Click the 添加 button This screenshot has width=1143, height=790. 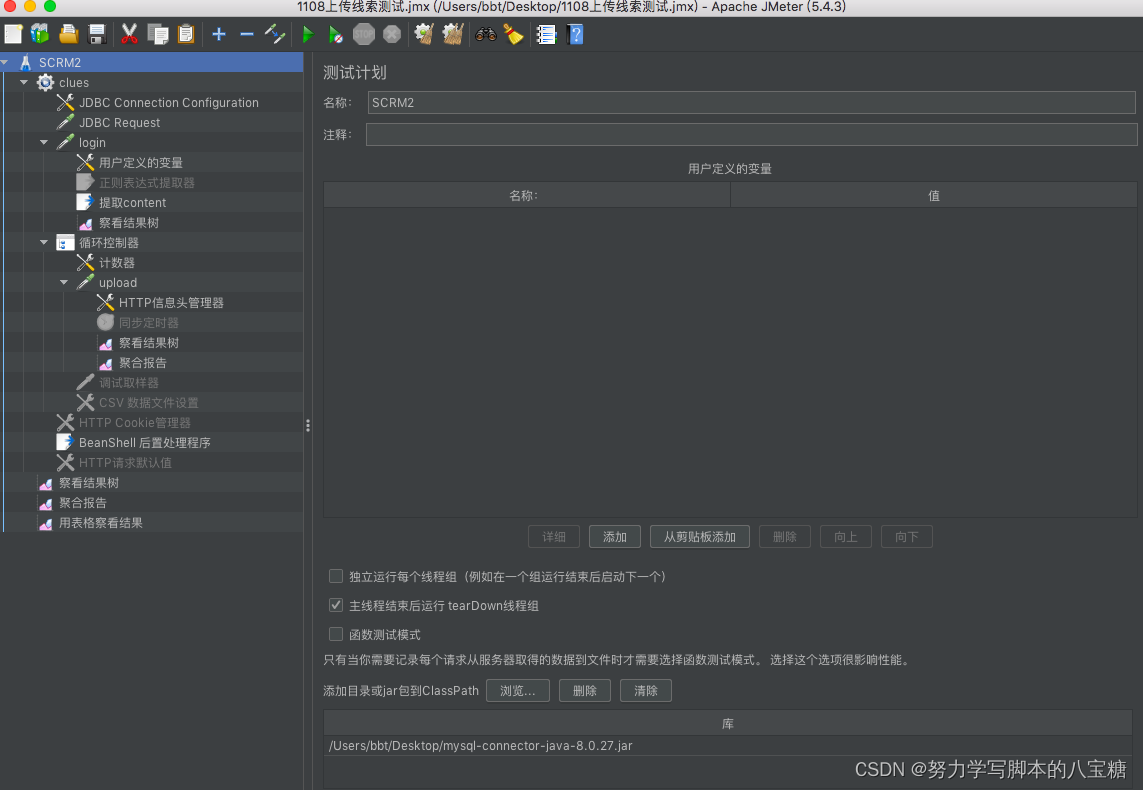coord(615,536)
